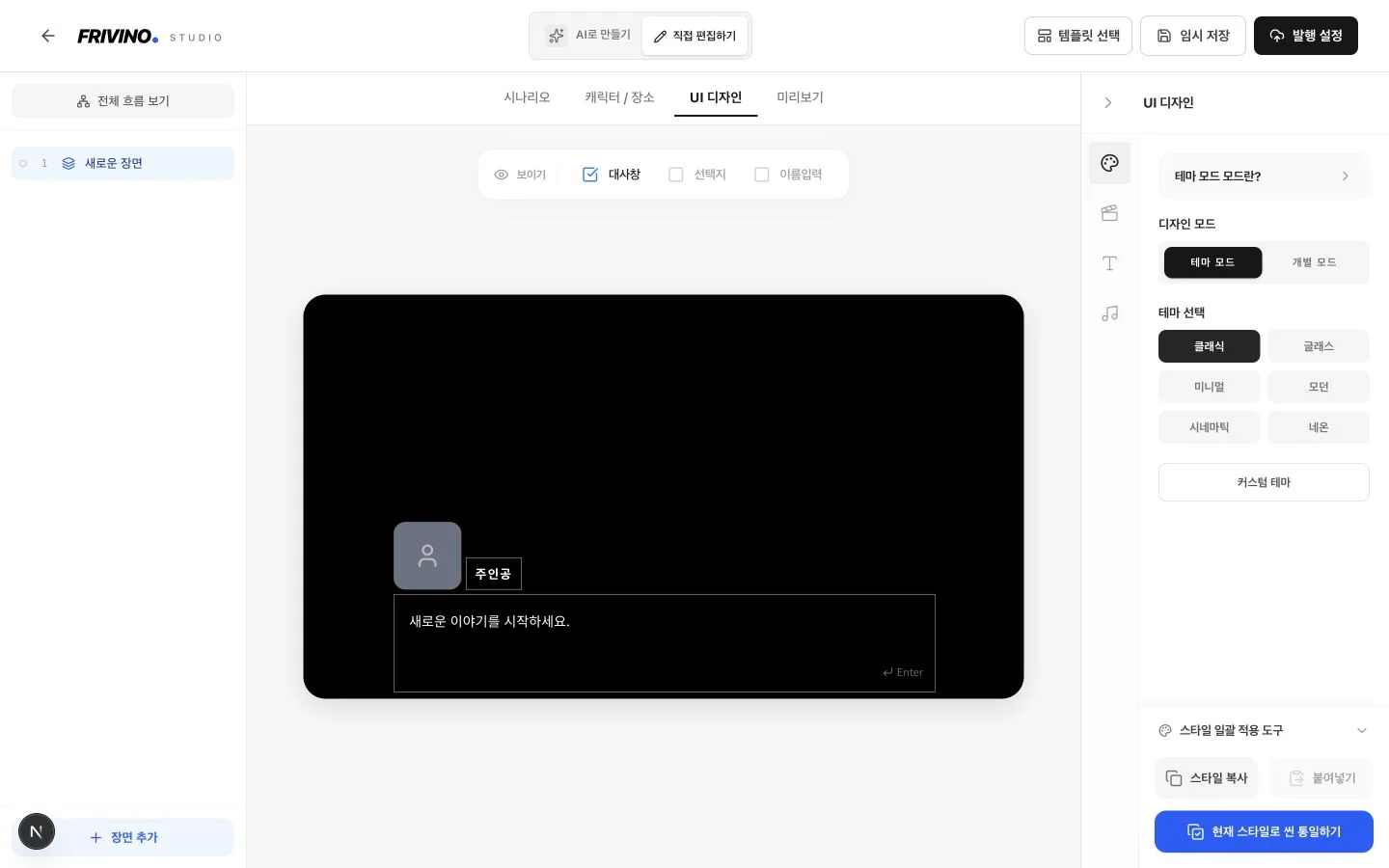Choose the 클래식 theme
This screenshot has height=868, width=1389.
point(1209,346)
